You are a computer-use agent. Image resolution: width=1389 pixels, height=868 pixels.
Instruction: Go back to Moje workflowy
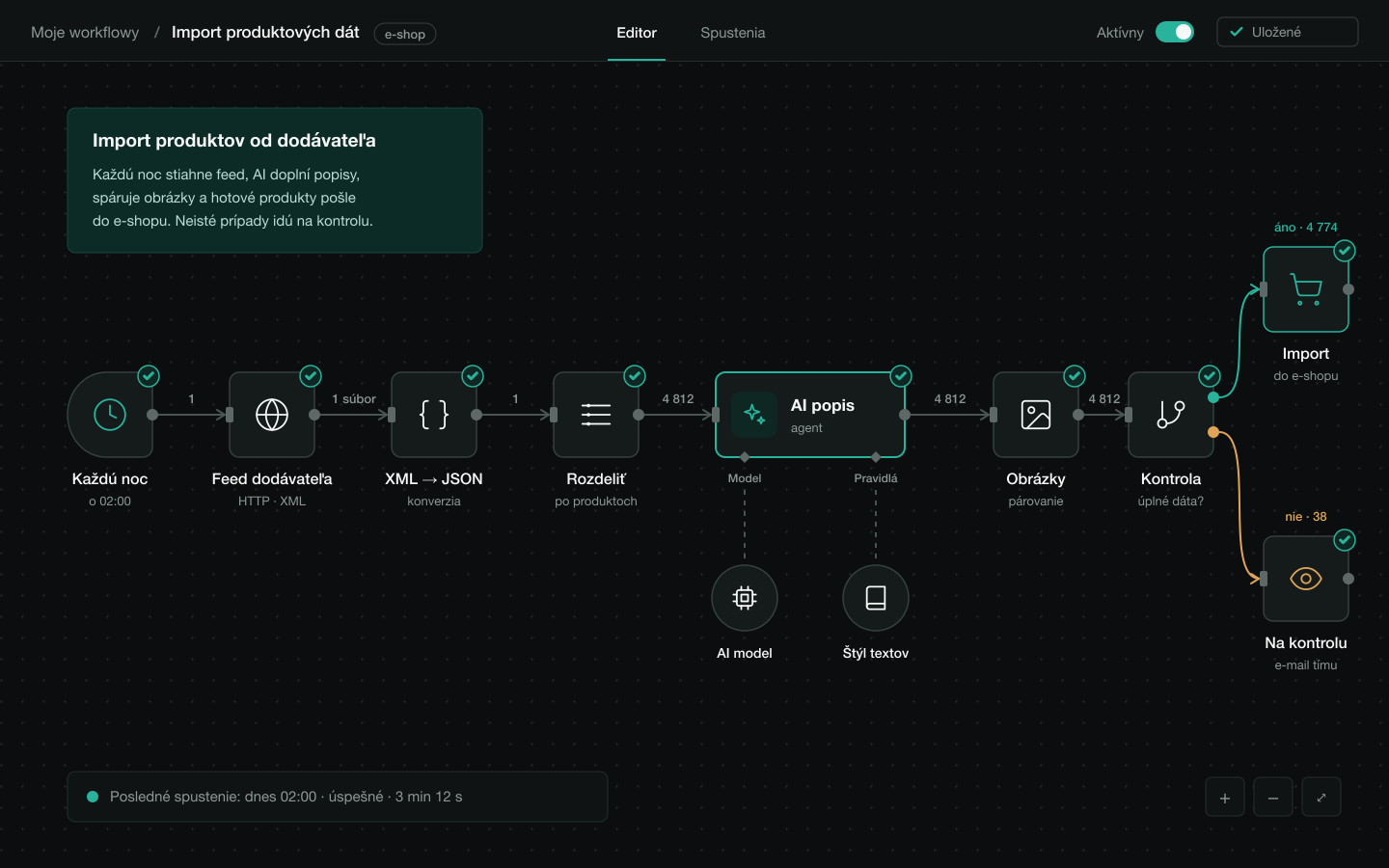(85, 33)
